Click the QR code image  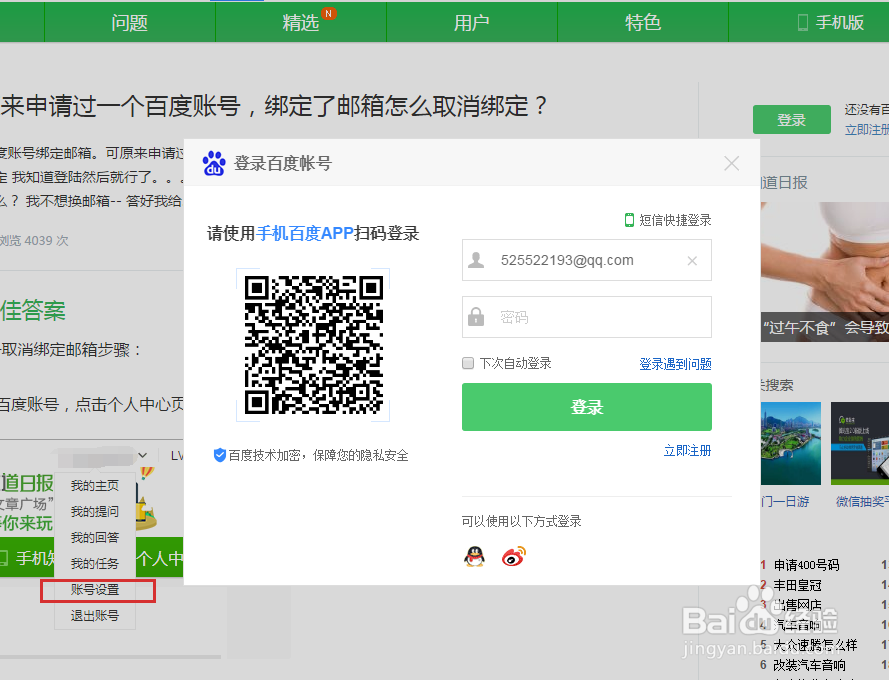click(x=314, y=345)
